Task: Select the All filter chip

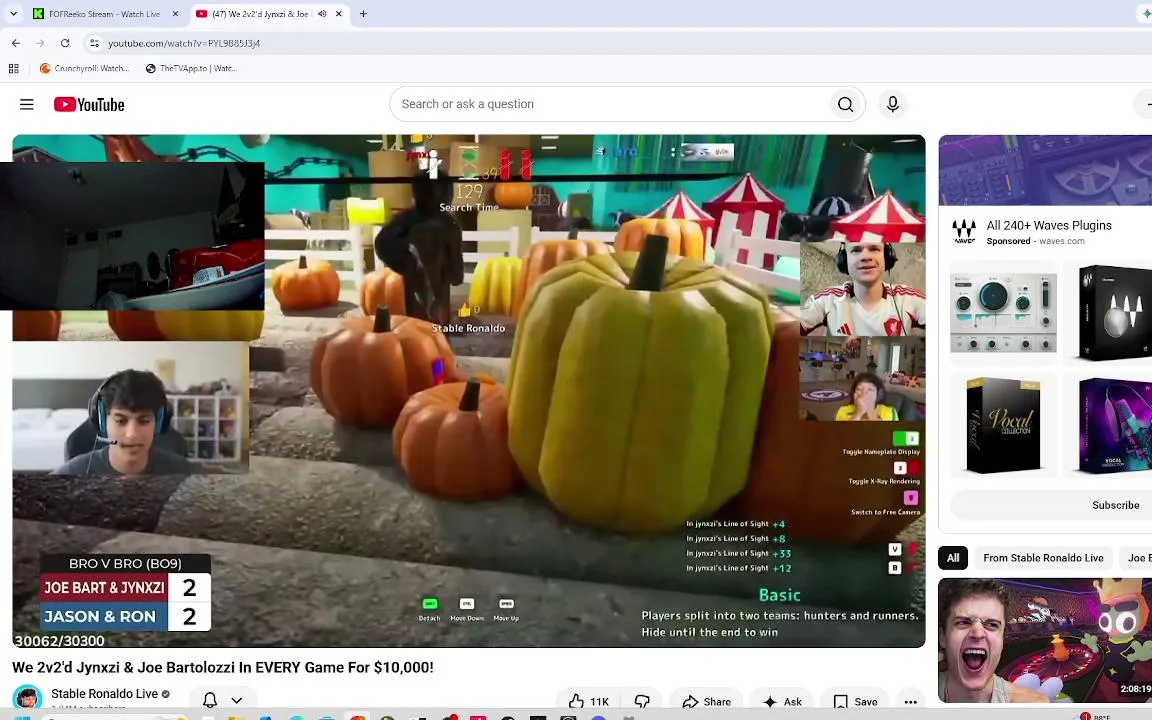Action: pos(953,558)
